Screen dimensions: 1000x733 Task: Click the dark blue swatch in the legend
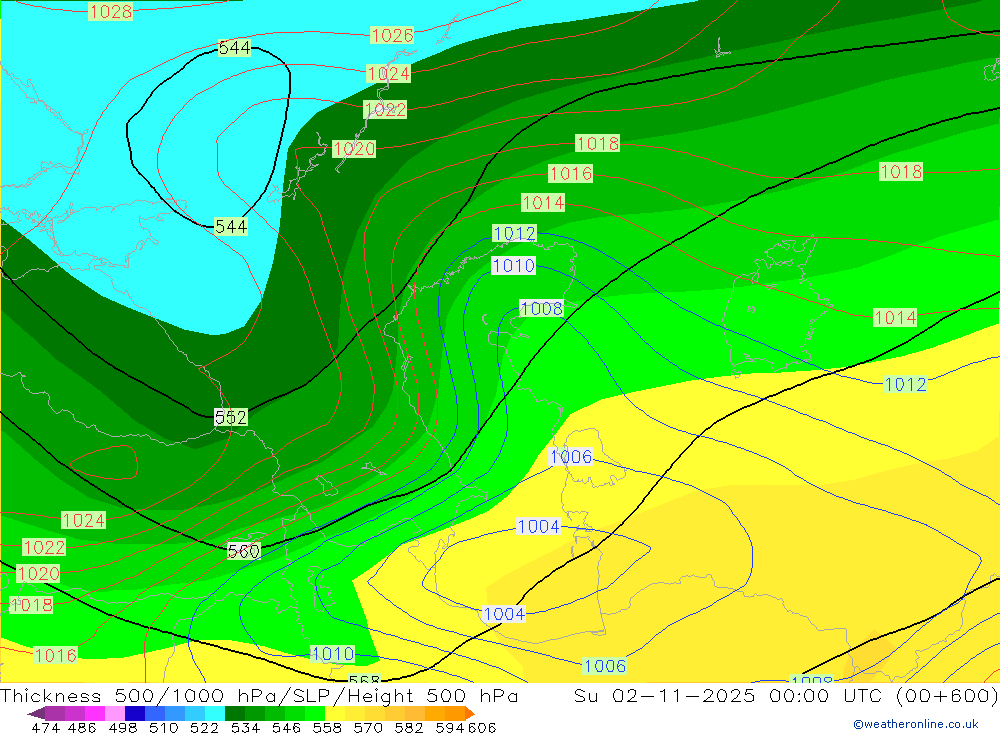(135, 713)
